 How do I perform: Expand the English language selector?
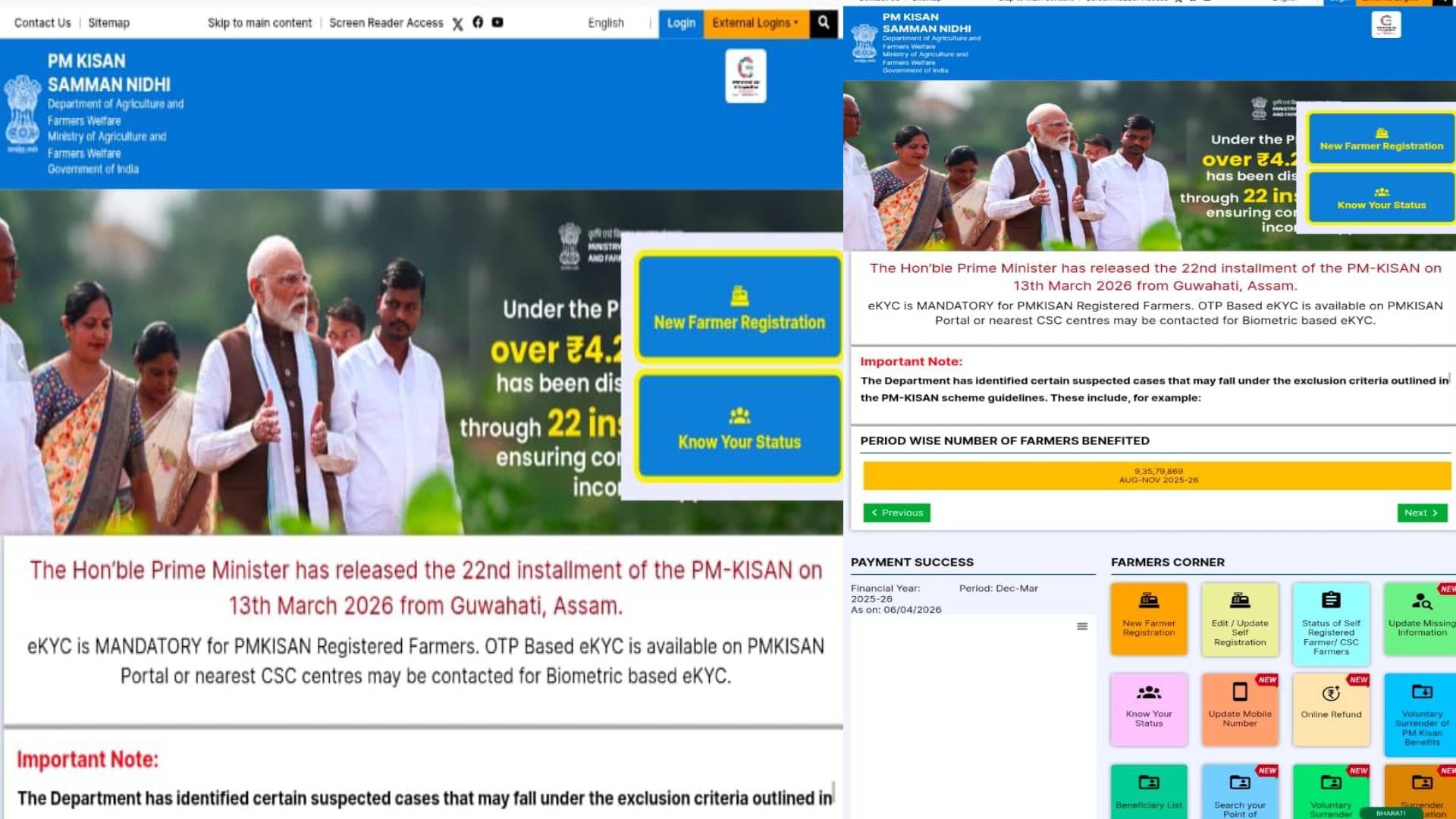click(606, 24)
